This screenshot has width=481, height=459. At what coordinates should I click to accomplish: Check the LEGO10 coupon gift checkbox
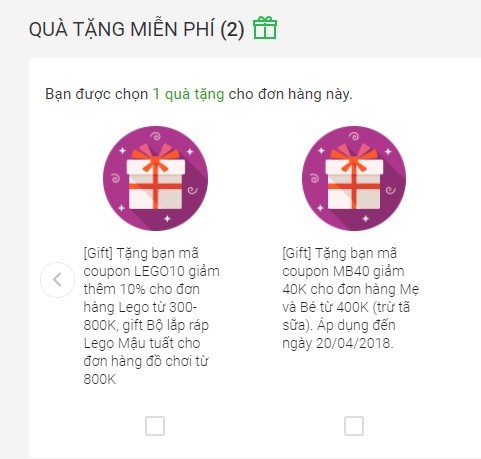coord(155,426)
